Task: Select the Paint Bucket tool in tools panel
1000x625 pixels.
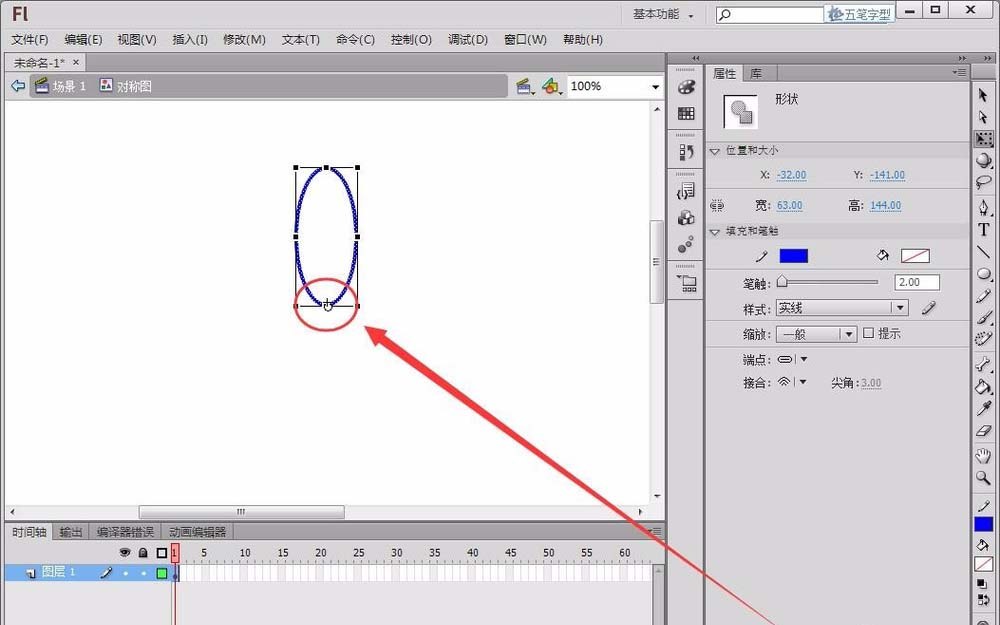Action: tap(983, 386)
